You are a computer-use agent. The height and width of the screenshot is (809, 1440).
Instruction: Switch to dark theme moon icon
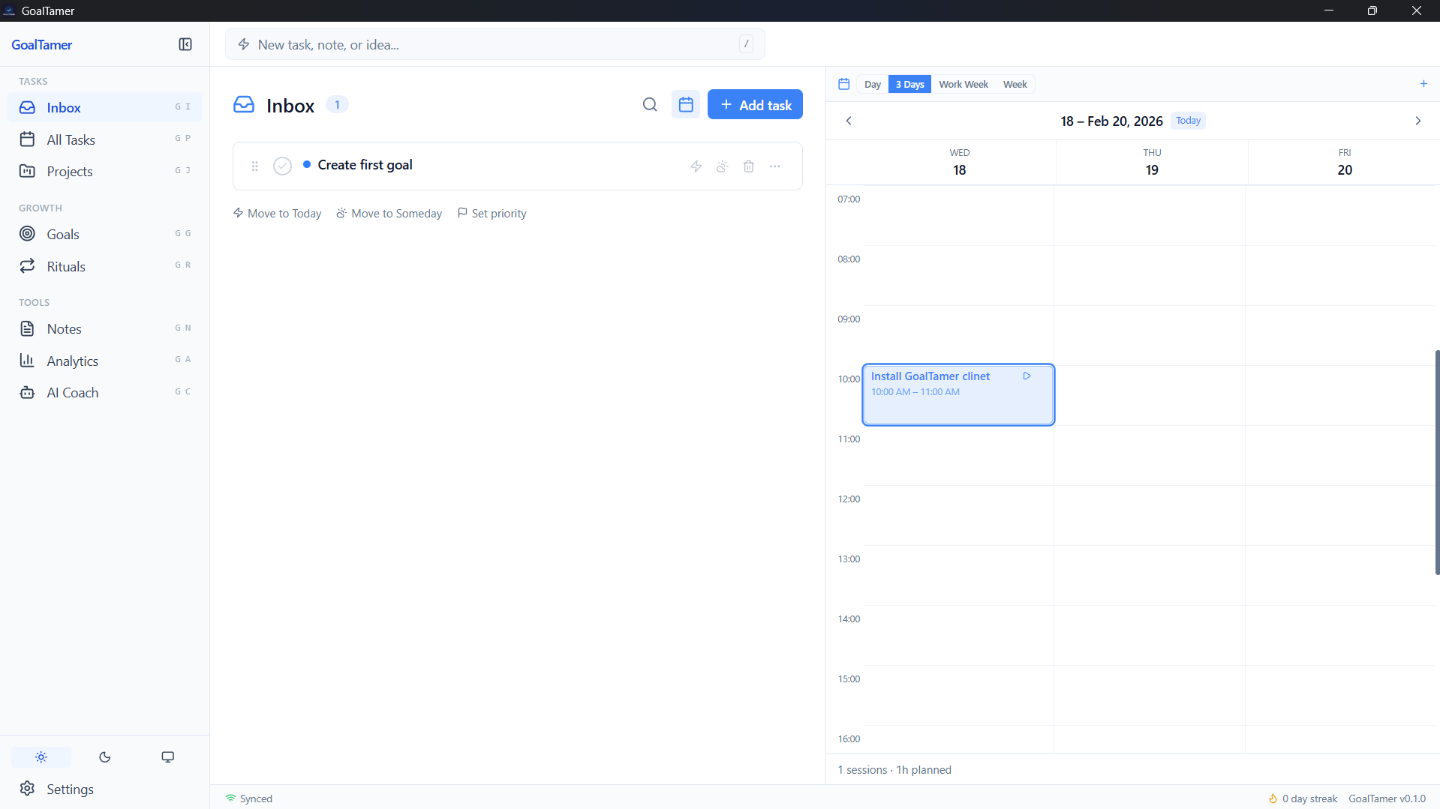pyautogui.click(x=105, y=757)
